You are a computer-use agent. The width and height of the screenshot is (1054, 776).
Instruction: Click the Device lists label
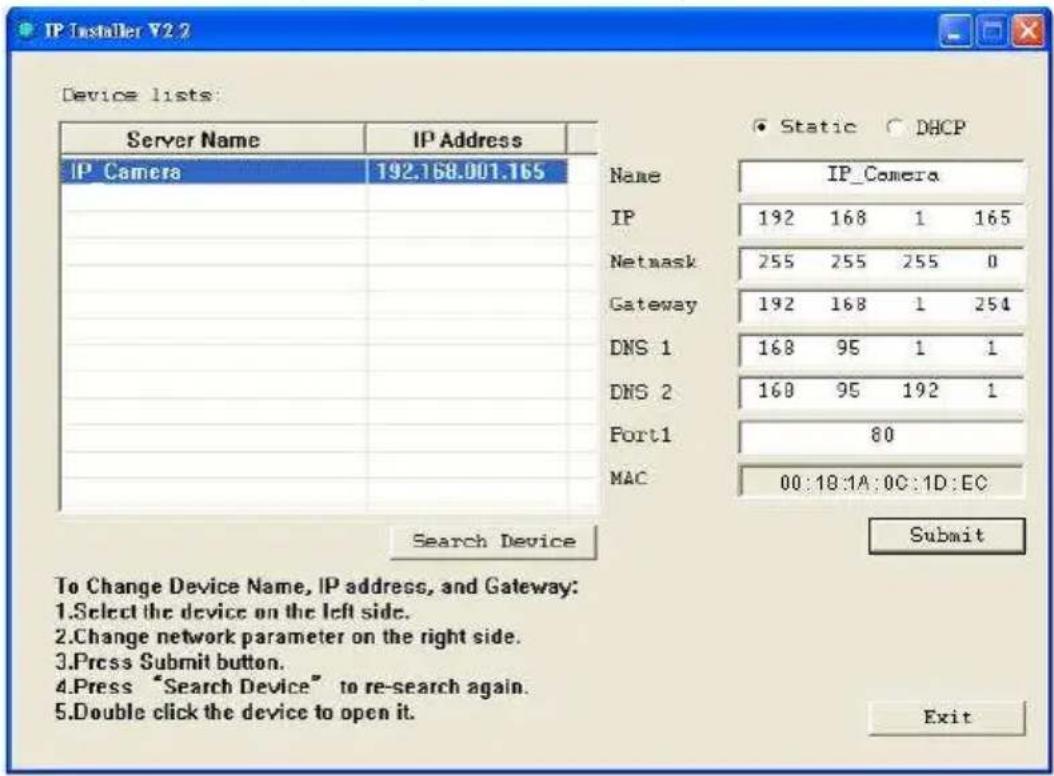click(x=141, y=95)
